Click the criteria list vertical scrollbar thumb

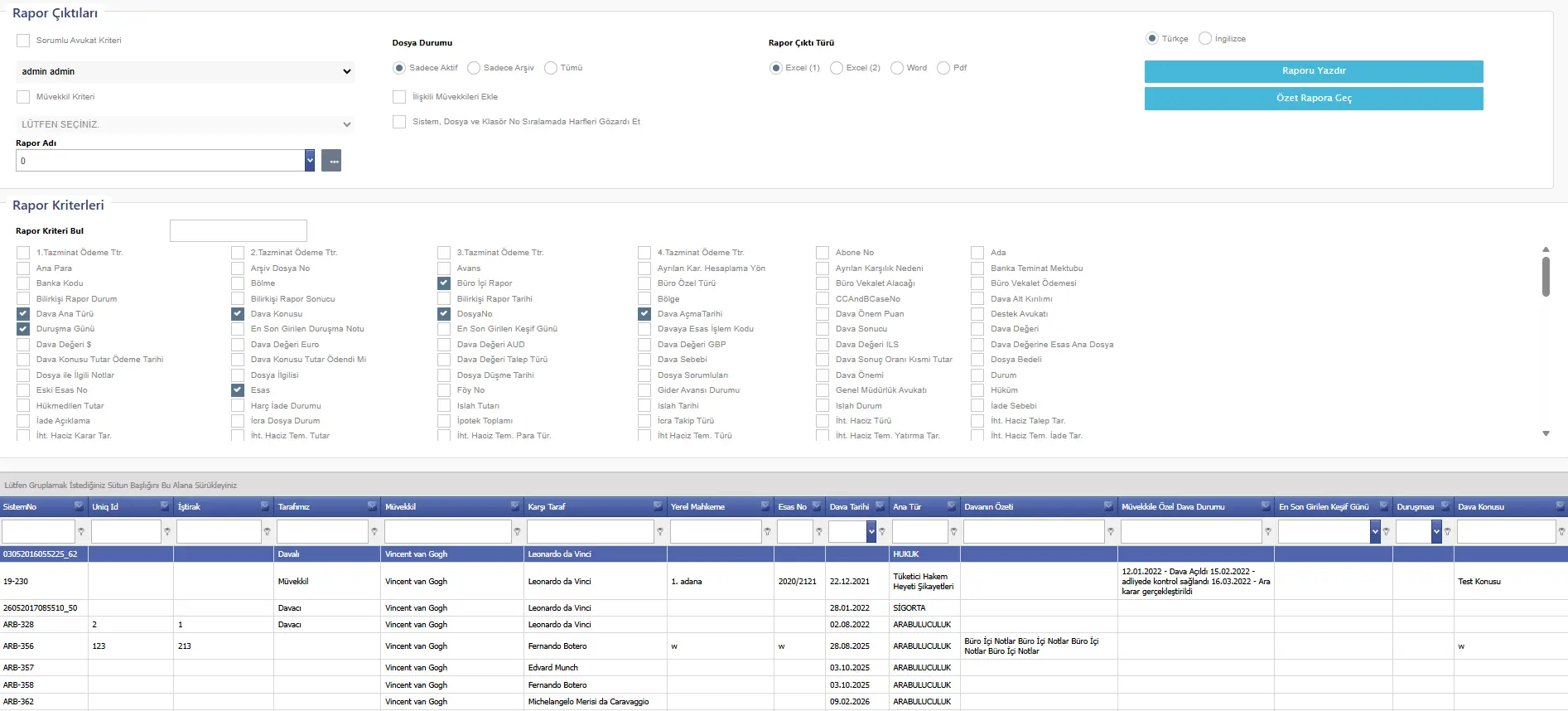coord(1546,277)
